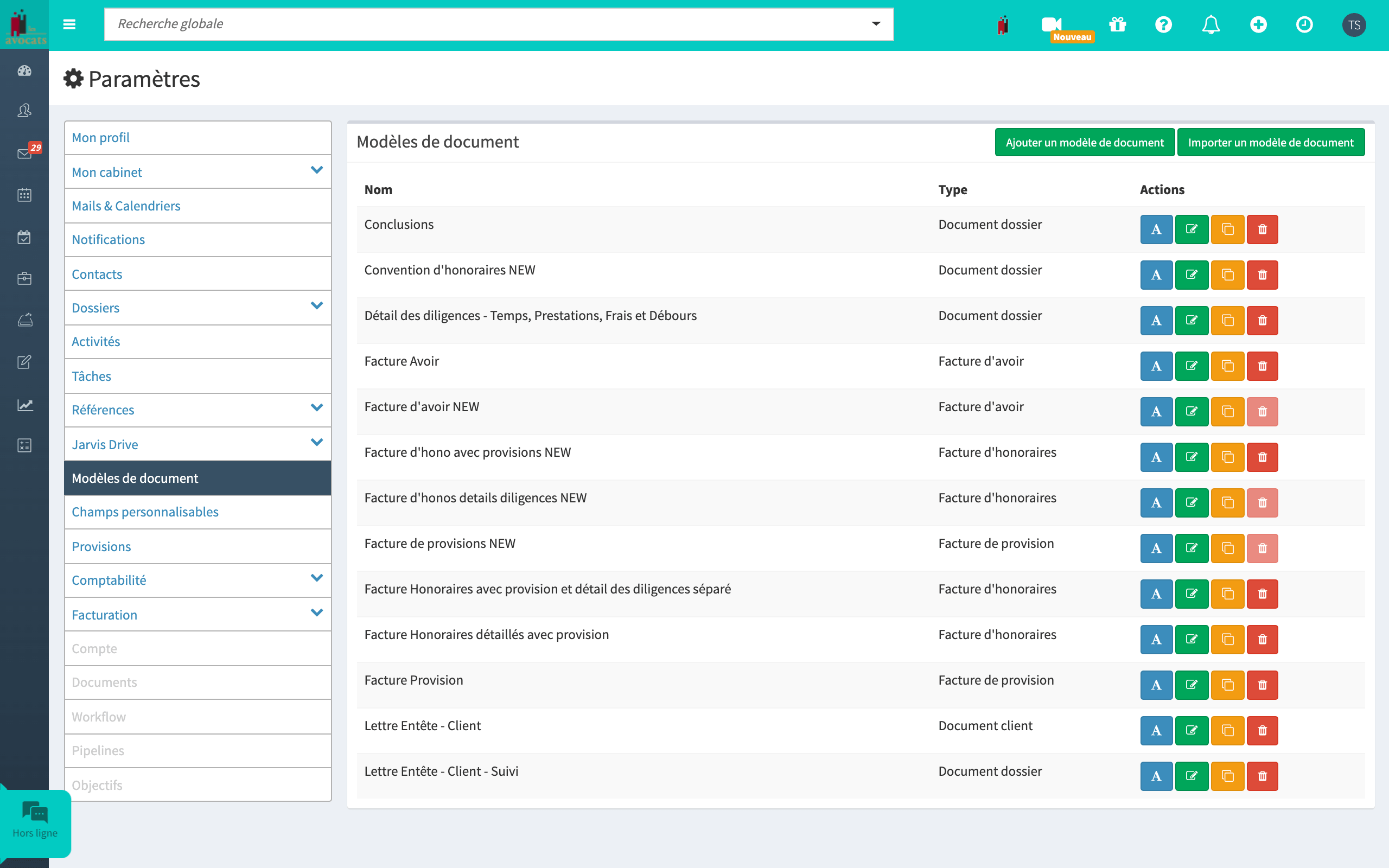The height and width of the screenshot is (868, 1389).
Task: Click the 'A' preview icon for Facture Provision
Action: (1156, 685)
